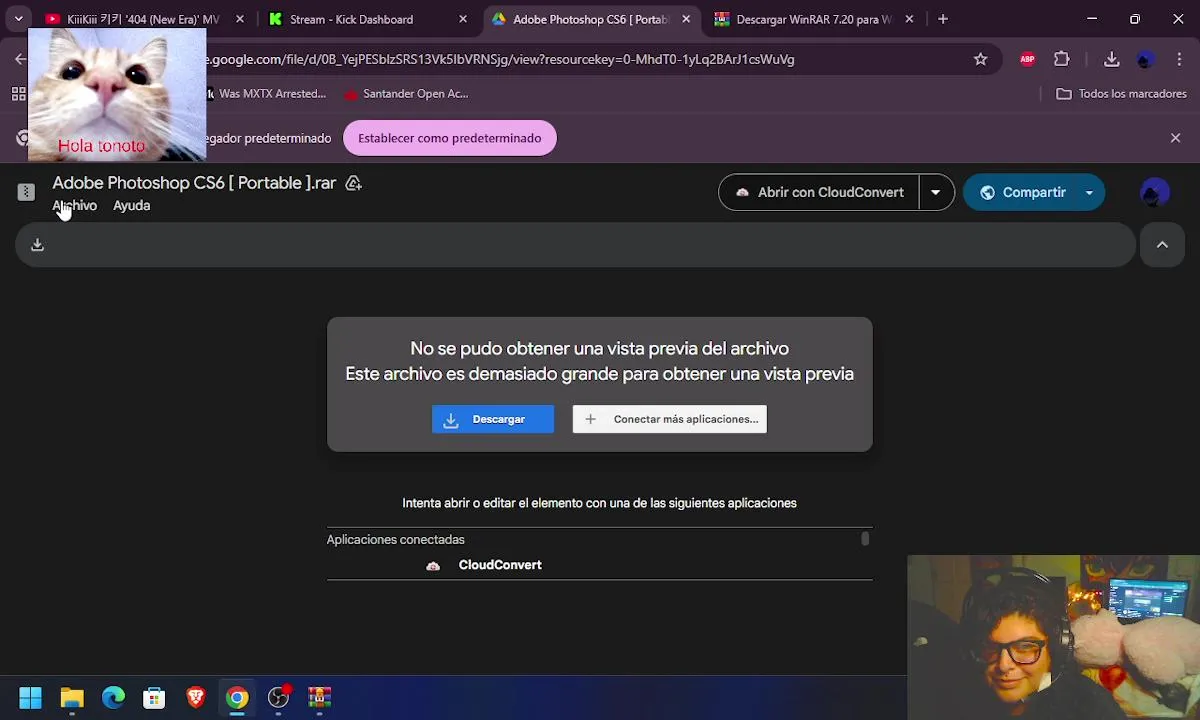Click the file title Adobe Photoshop CS6 [ Portable ].rar
This screenshot has width=1200, height=720.
(x=194, y=183)
